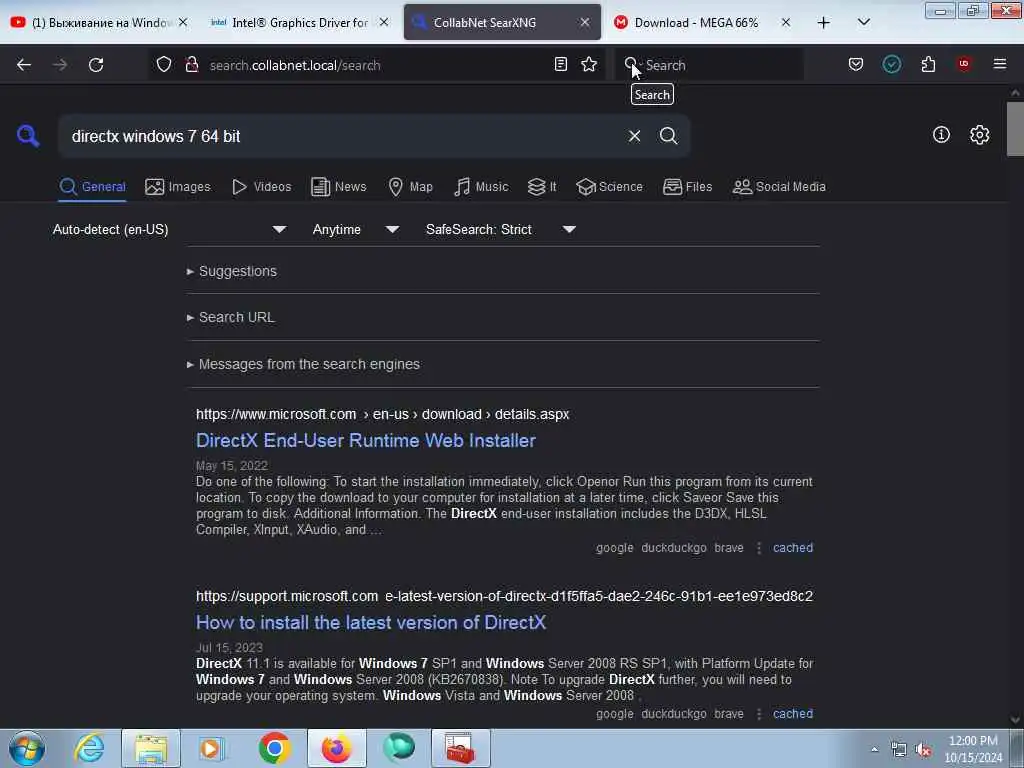This screenshot has width=1024, height=768.
Task: Switch to Chrome in the taskbar
Action: (274, 748)
